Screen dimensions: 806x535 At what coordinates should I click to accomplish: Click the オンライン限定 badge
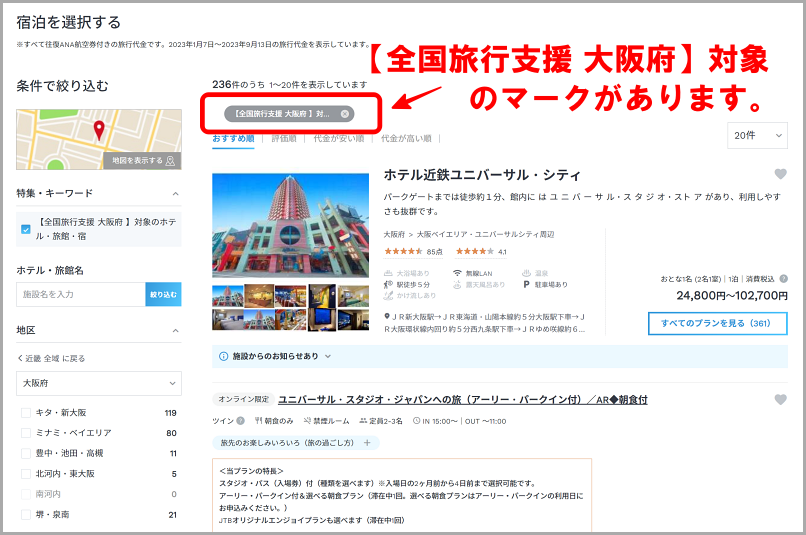pos(243,399)
